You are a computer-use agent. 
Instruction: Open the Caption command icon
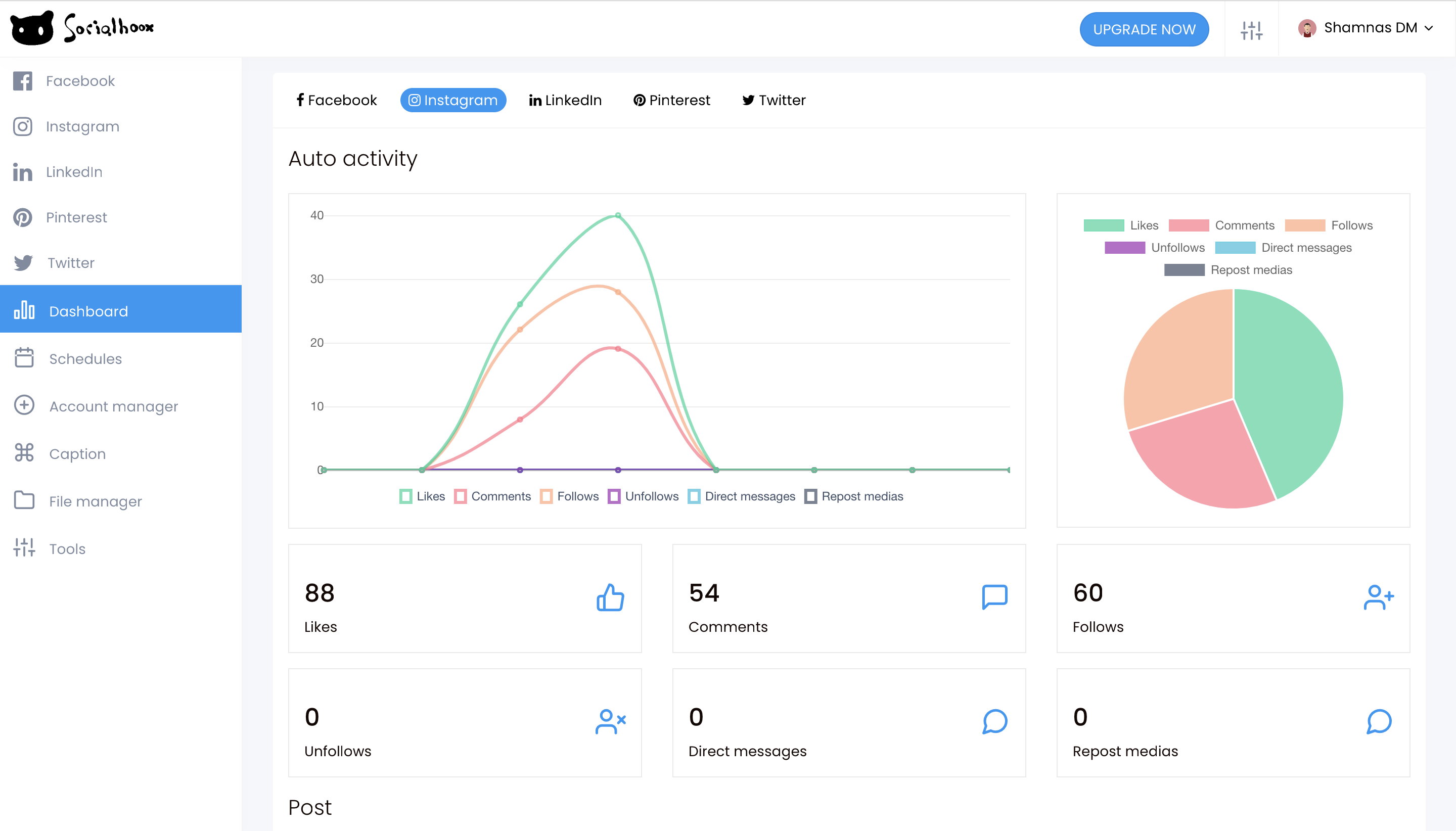coord(24,452)
